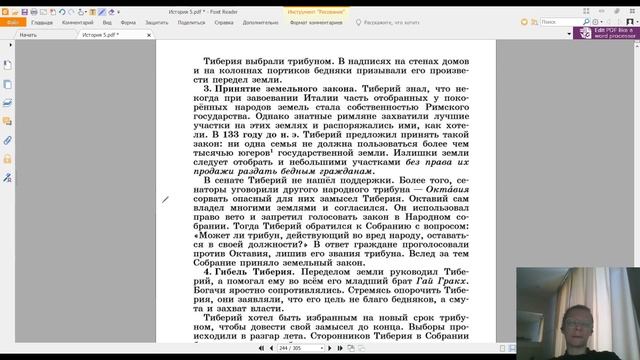Screen dimensions: 640x360
Task: Open the tab list dropdown arrow
Action: pyautogui.click(x=569, y=34)
